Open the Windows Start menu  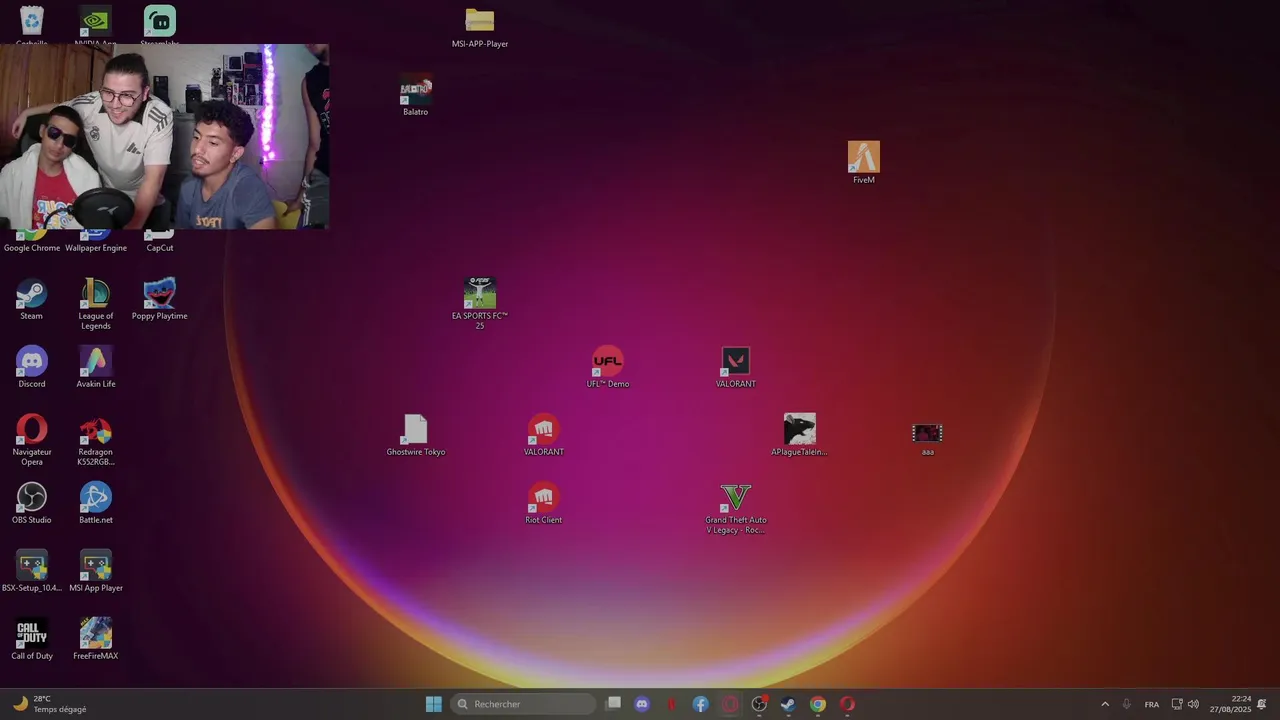[x=434, y=704]
